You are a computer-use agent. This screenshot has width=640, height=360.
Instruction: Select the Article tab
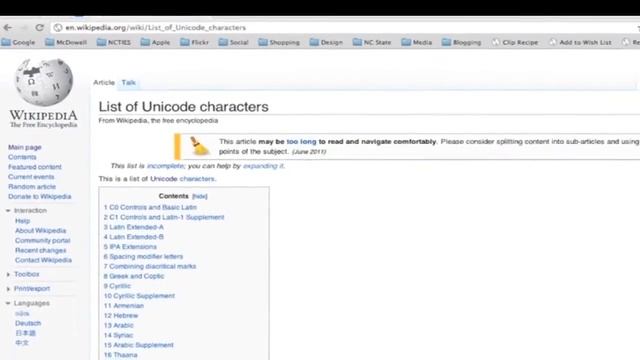(x=104, y=82)
